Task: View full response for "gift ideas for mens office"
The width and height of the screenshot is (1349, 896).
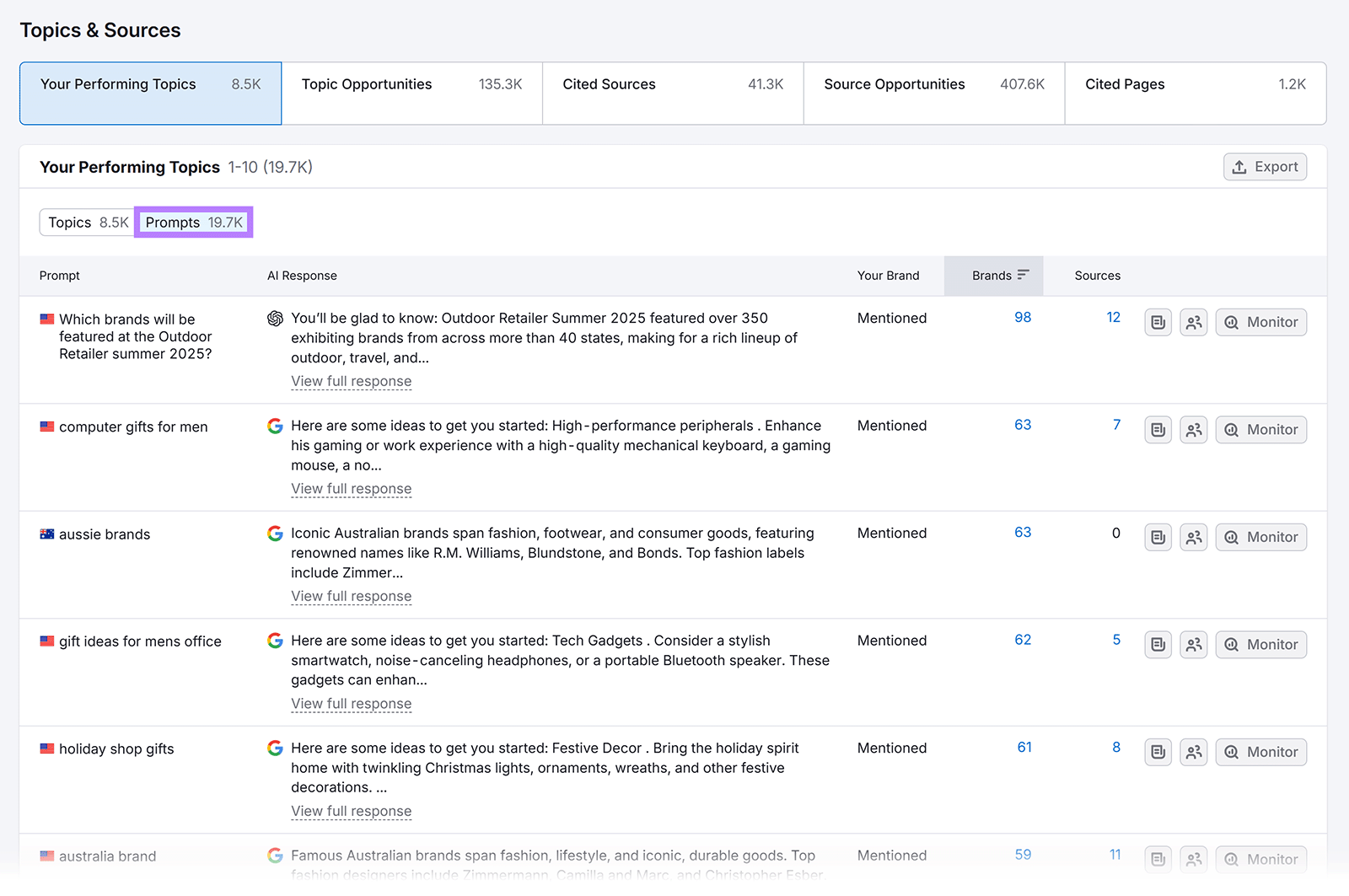Action: point(351,704)
